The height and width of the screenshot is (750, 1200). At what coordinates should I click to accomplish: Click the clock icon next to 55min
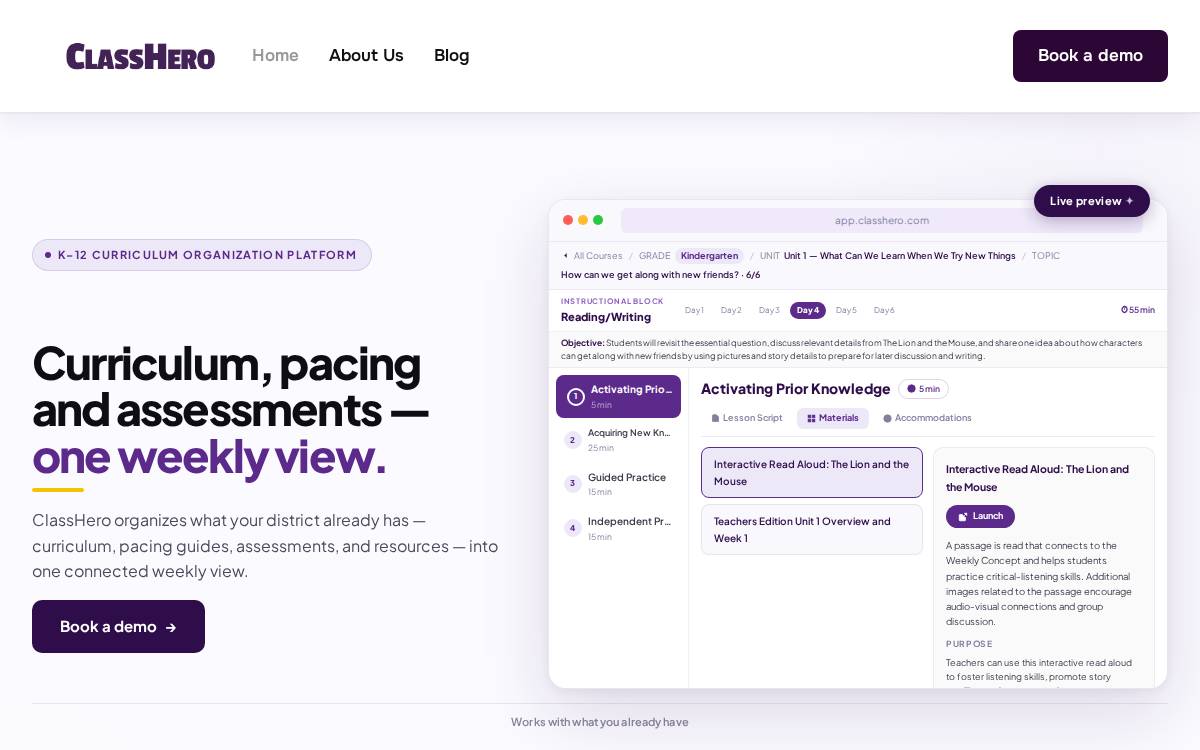(1124, 310)
